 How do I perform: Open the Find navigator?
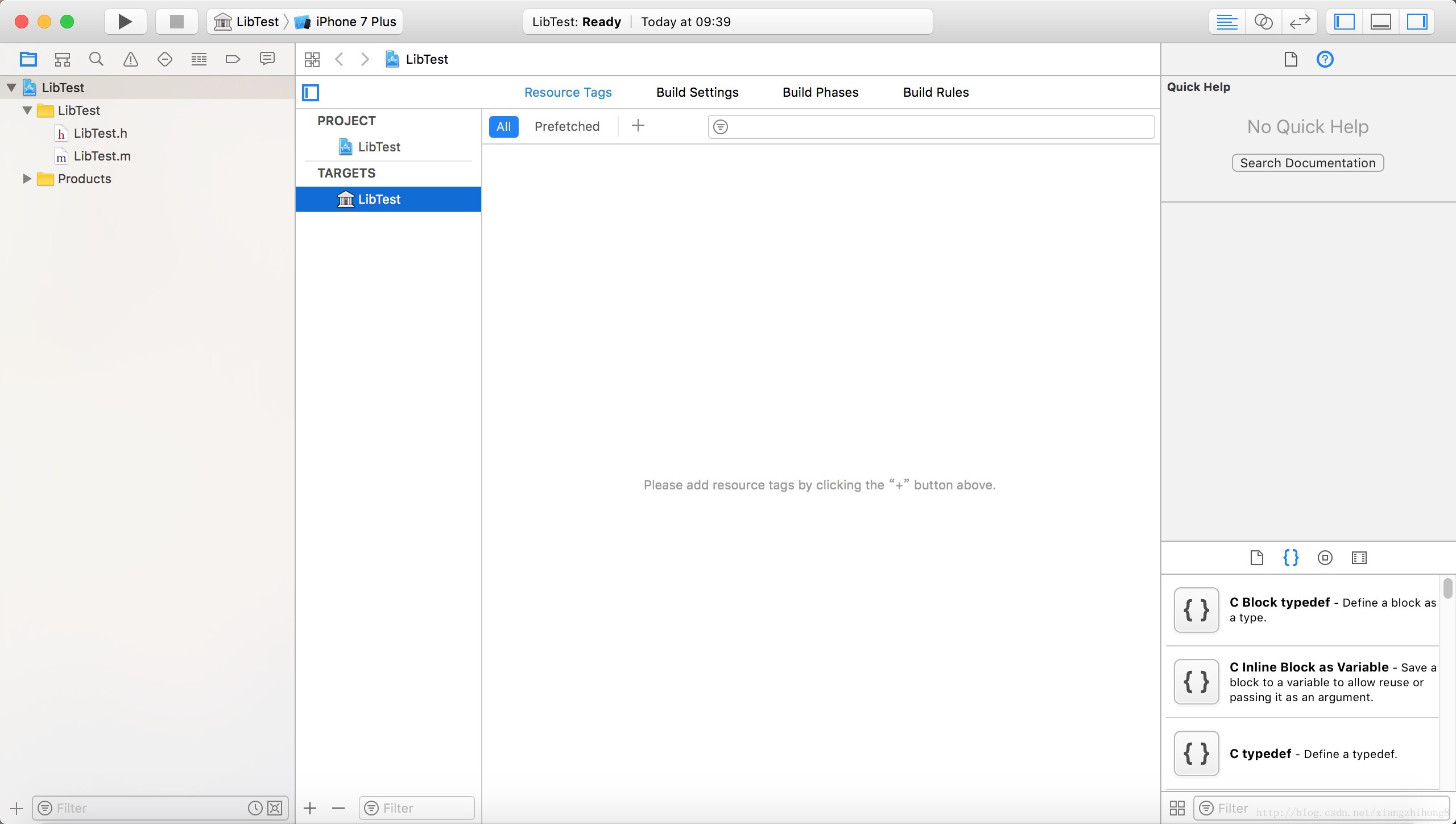tap(97, 59)
